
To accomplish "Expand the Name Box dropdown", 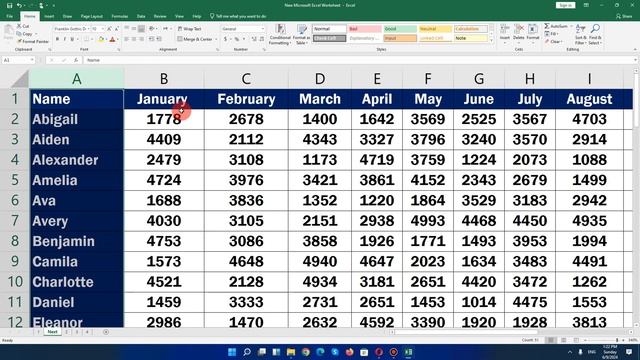I will pyautogui.click(x=32, y=60).
